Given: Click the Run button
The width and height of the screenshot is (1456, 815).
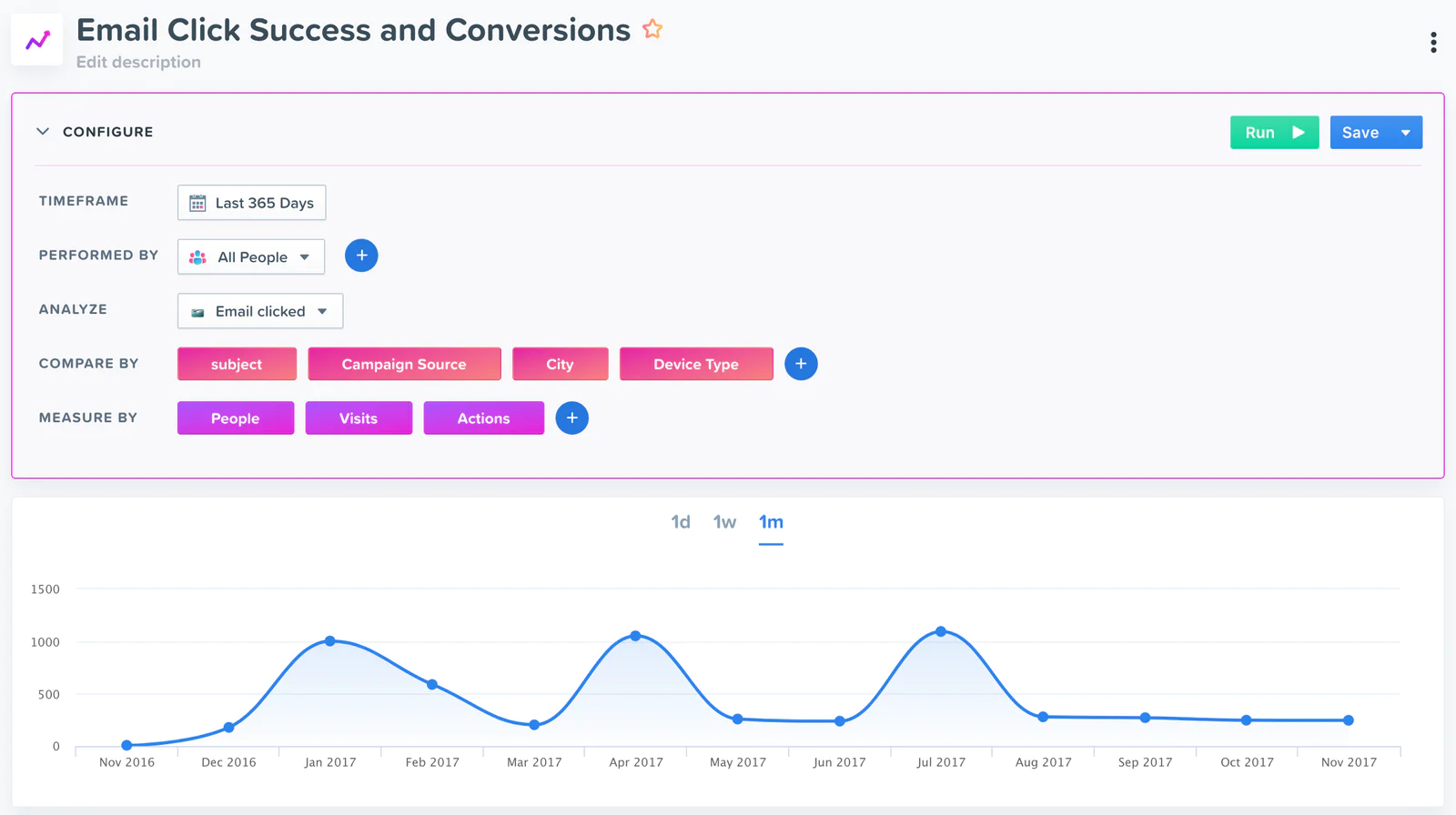Looking at the screenshot, I should tap(1274, 133).
